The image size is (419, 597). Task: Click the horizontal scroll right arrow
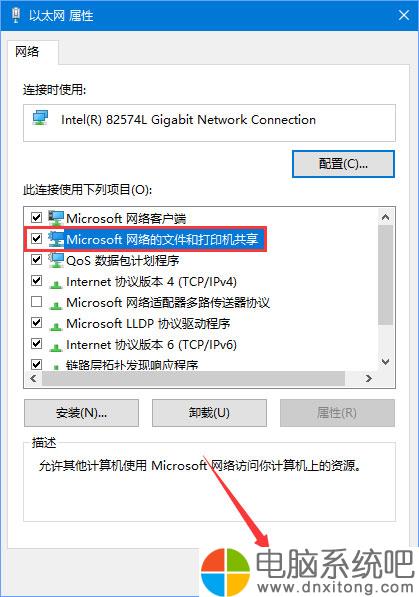368,378
